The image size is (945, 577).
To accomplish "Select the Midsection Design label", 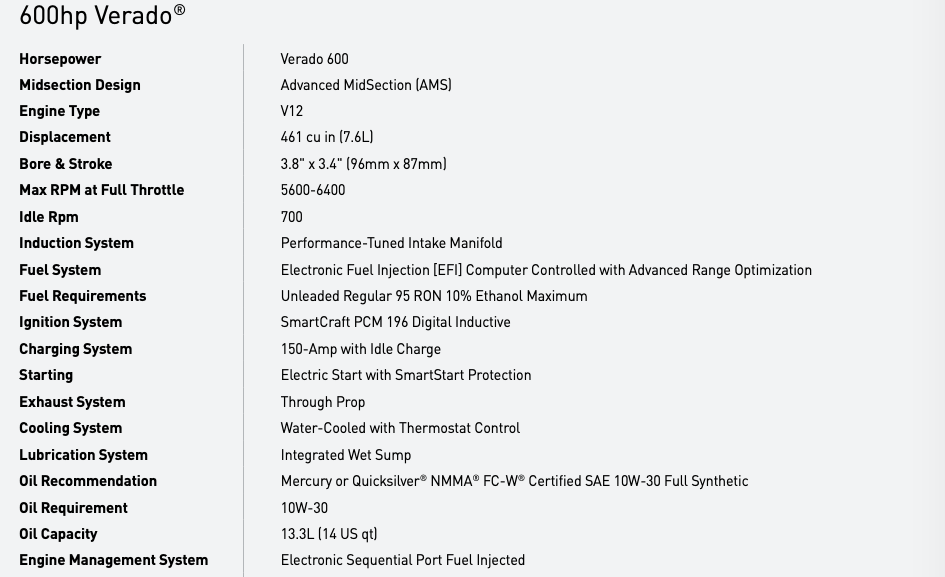I will coord(80,86).
